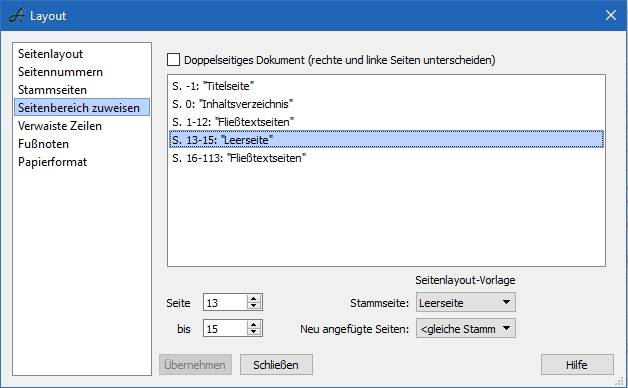
Task: Select the S. 13-15 Leerseite entry
Action: (386, 140)
